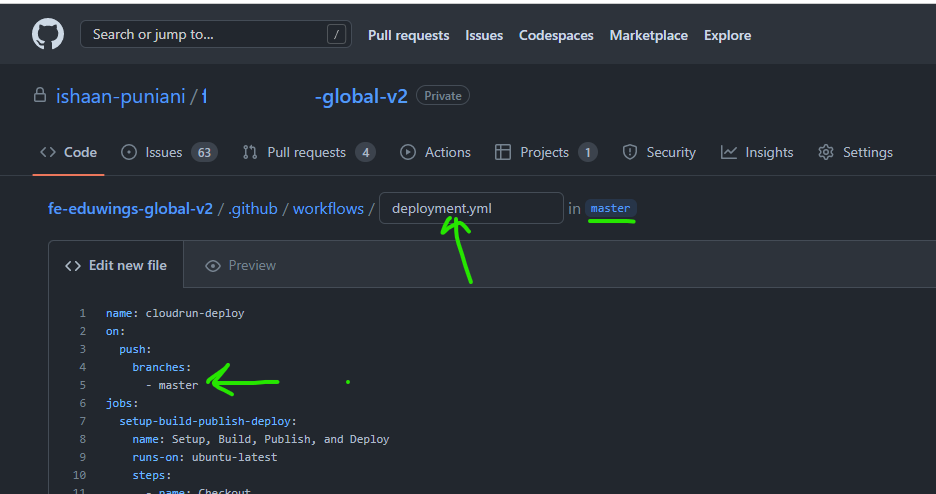Click the repository Issues circle icon
Screen dimensions: 936x494
[x=128, y=152]
